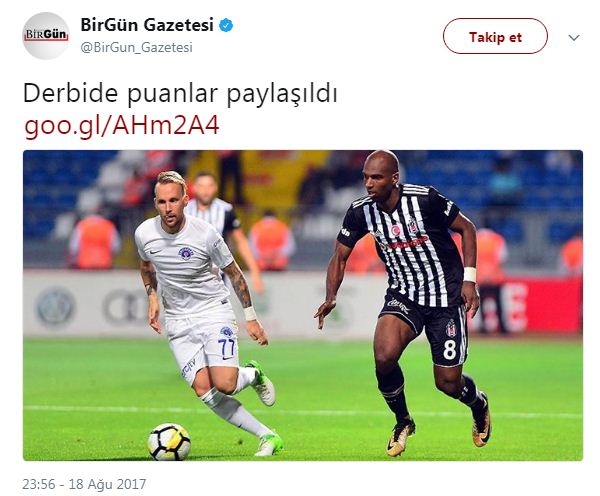Click the Audi rings on sideline board
Screen dimensions: 600x496
[121, 306]
